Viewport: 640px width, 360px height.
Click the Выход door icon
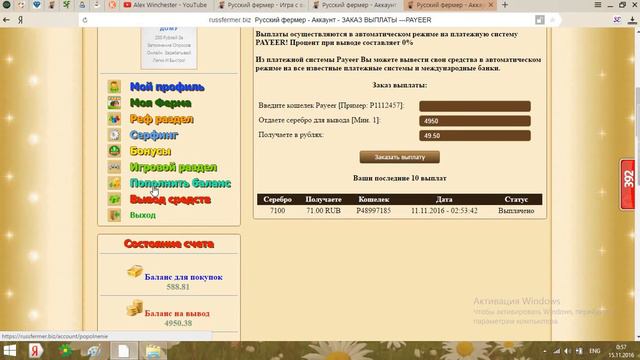click(x=114, y=215)
